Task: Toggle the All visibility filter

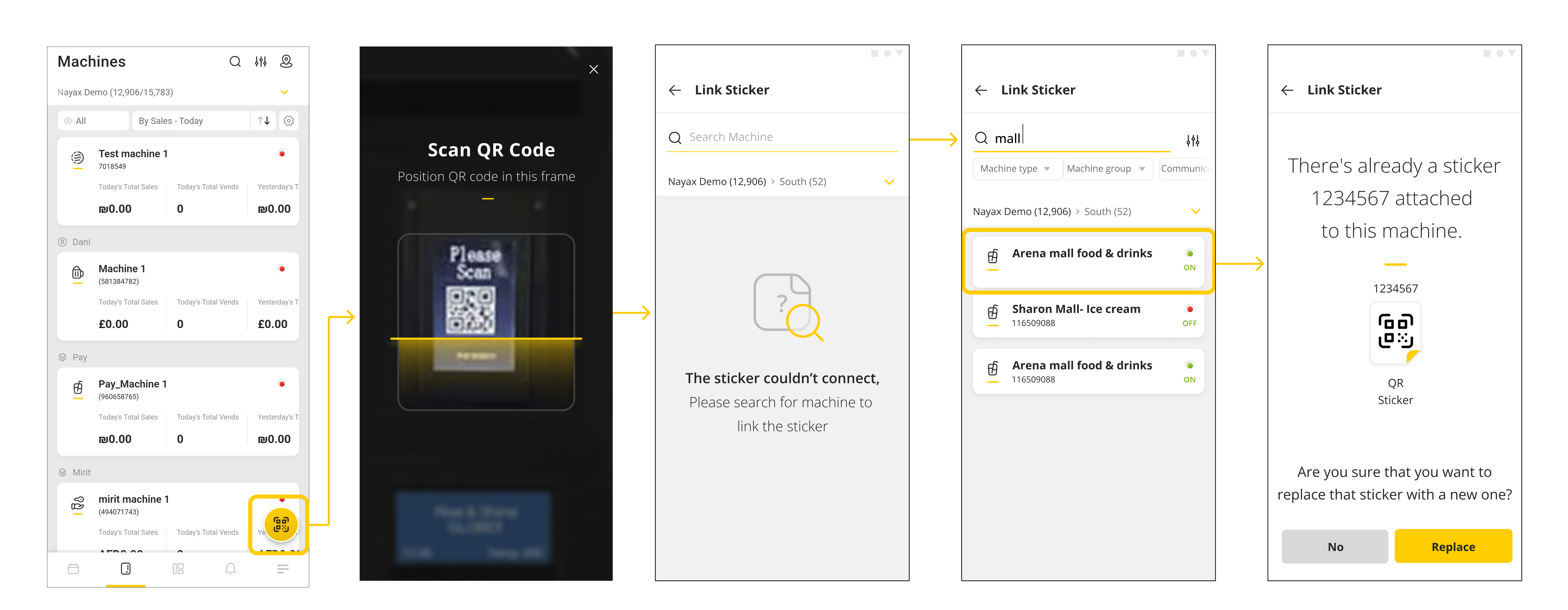Action: [x=93, y=121]
